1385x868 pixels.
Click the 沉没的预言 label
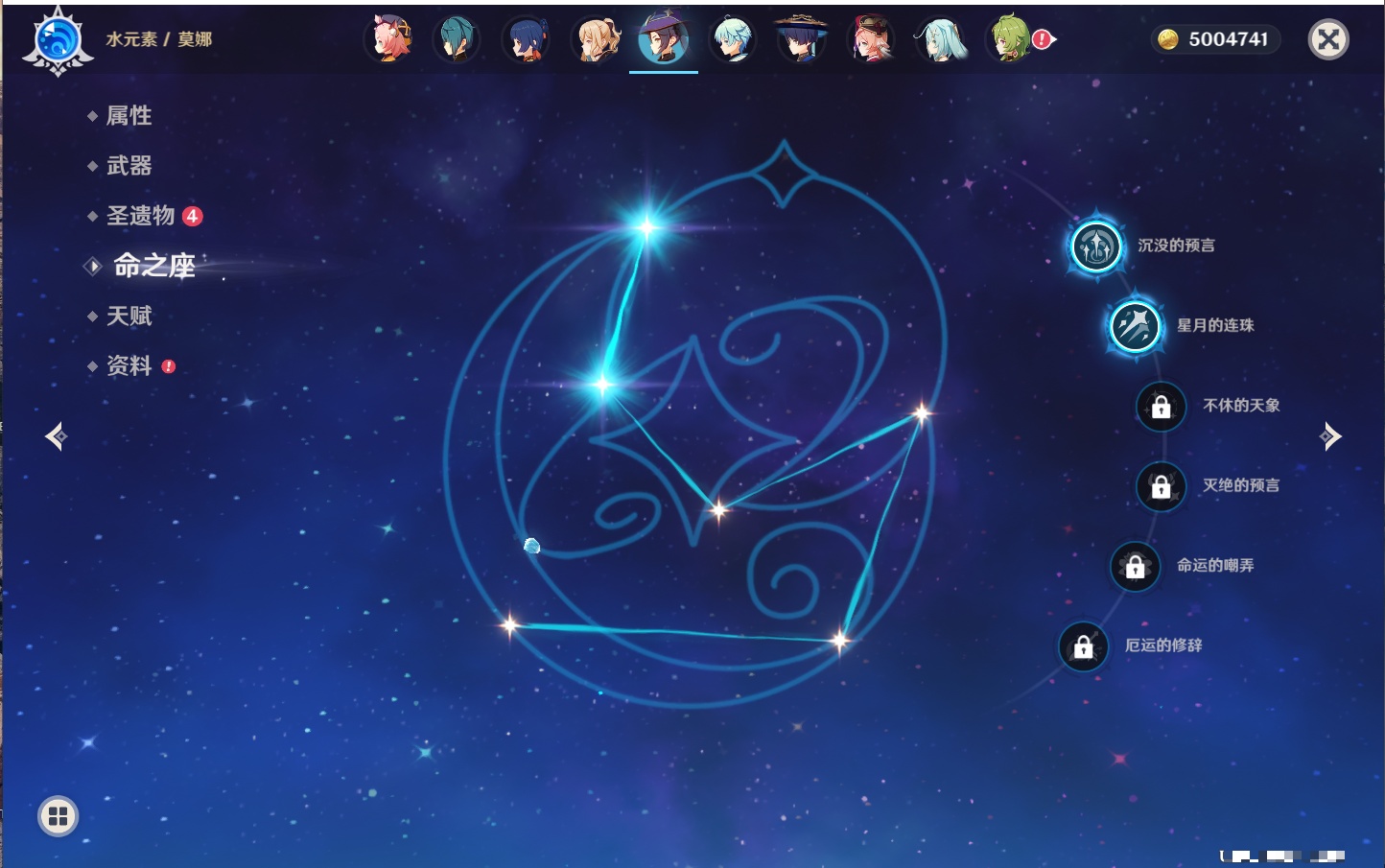[1176, 246]
